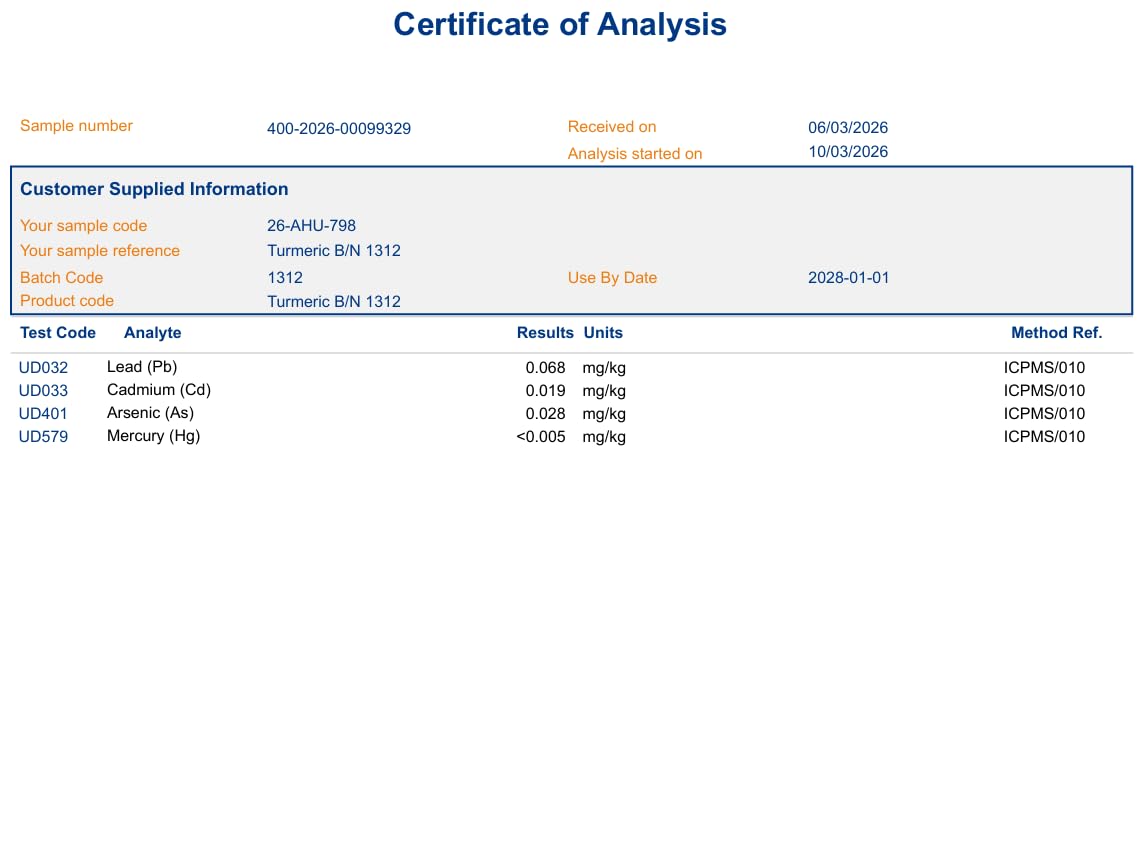1147x841 pixels.
Task: Click the Analysis started on label
Action: click(634, 154)
